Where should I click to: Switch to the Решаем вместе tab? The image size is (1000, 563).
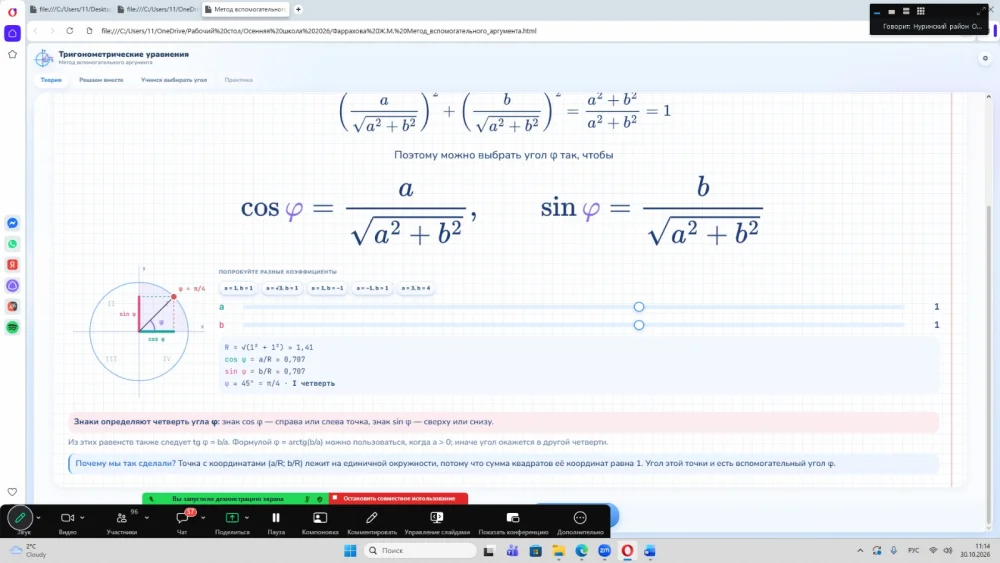(x=101, y=80)
